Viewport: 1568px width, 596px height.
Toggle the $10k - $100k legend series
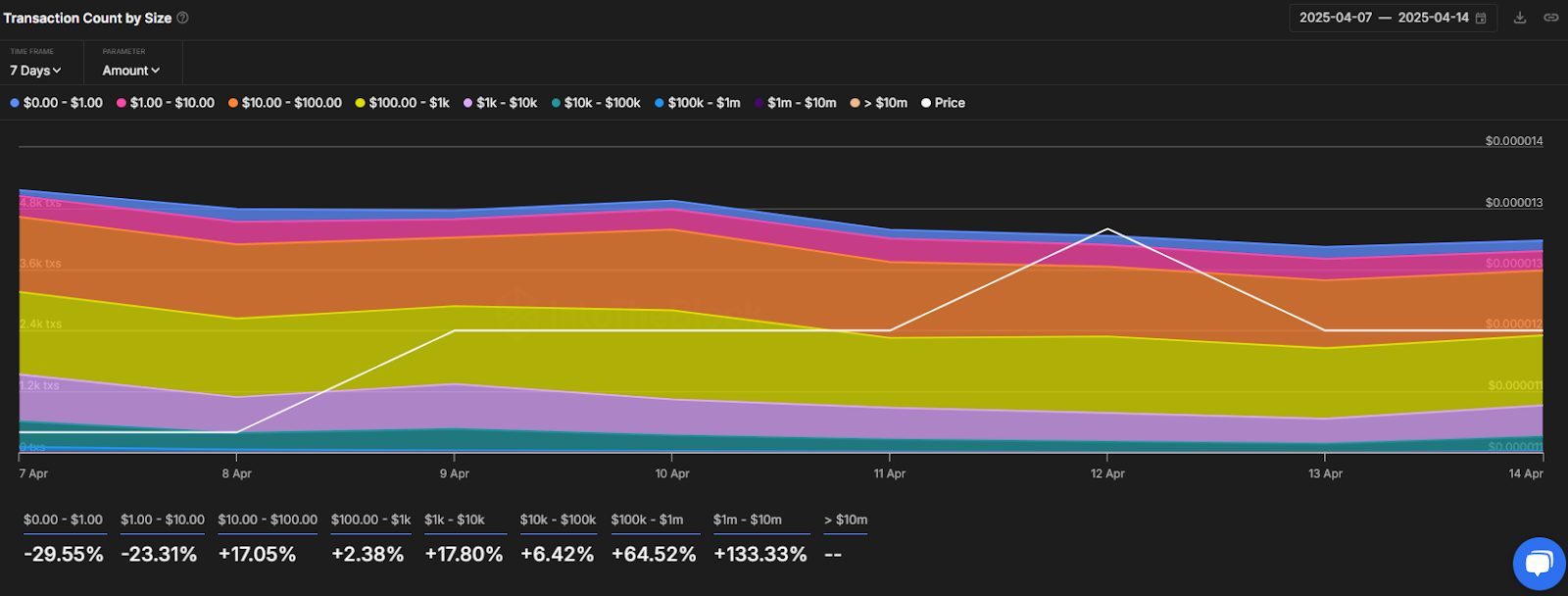tap(596, 103)
